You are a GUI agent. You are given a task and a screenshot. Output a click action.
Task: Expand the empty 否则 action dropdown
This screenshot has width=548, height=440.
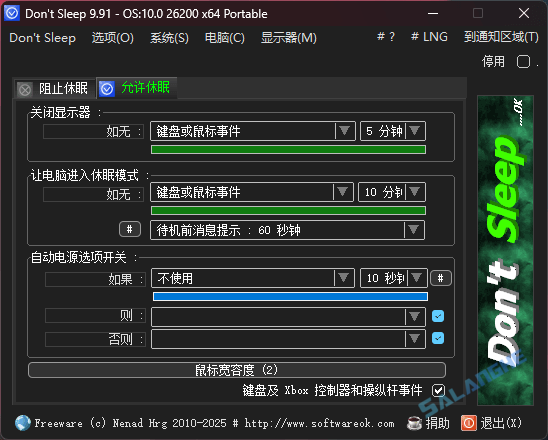click(x=288, y=339)
